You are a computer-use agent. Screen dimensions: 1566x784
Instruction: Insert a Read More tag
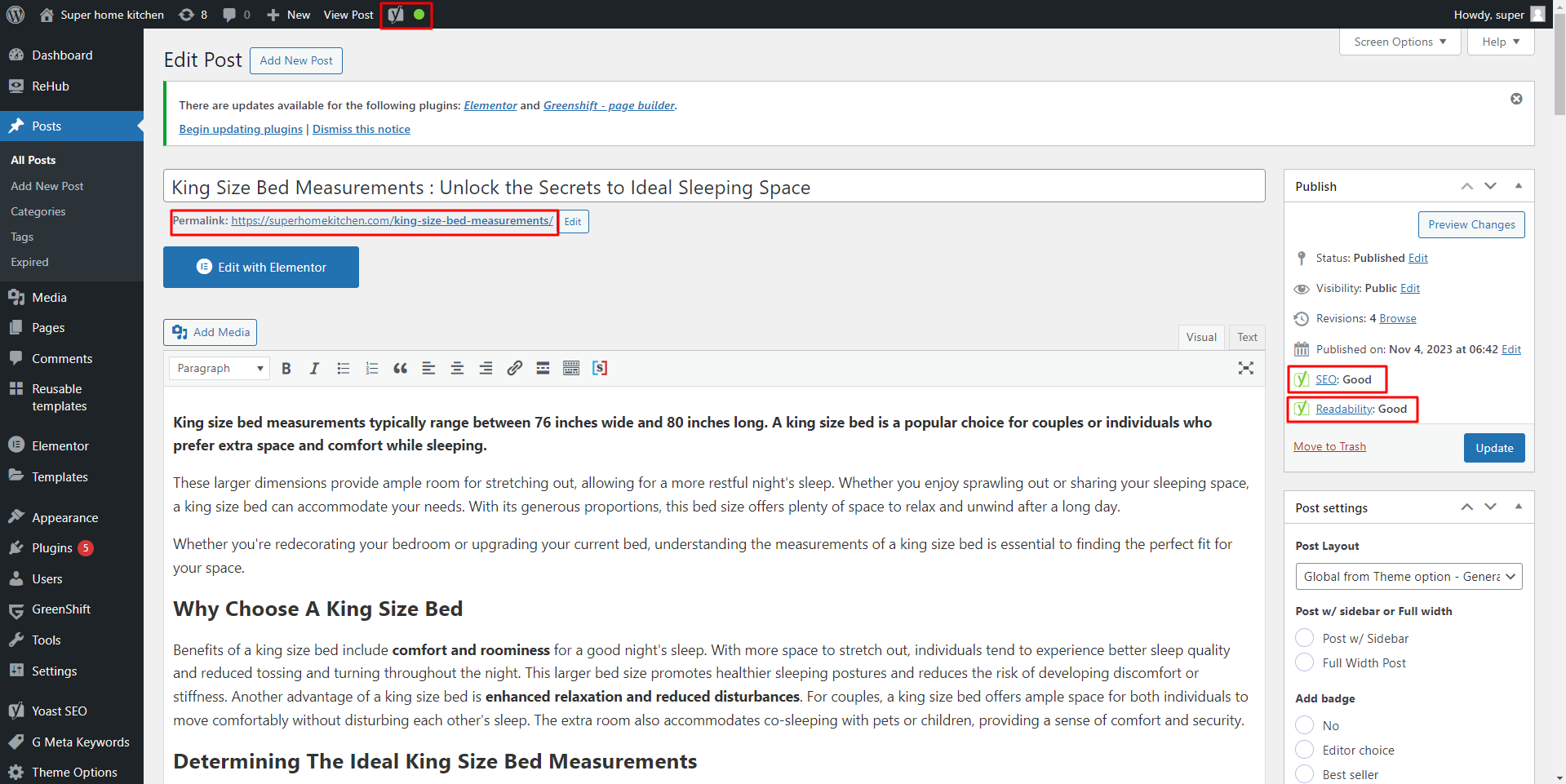pos(542,368)
